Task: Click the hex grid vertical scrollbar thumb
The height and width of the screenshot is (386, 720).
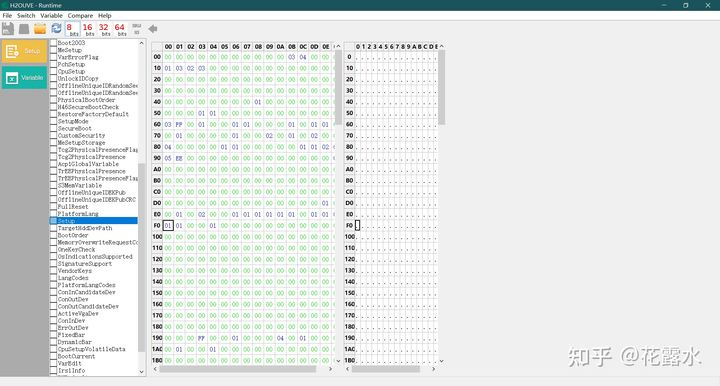Action: (338, 87)
